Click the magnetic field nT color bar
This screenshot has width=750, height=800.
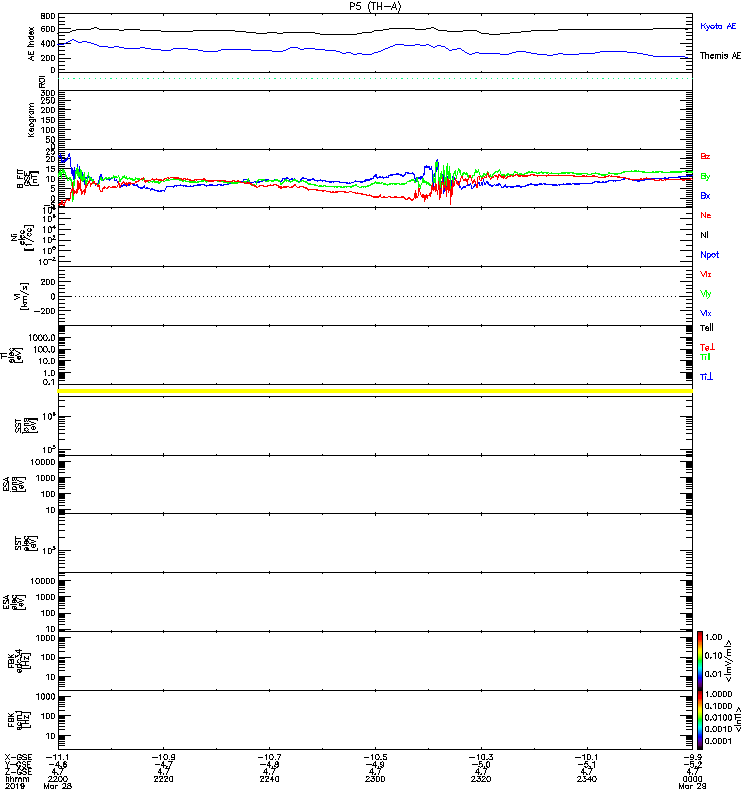click(x=700, y=720)
